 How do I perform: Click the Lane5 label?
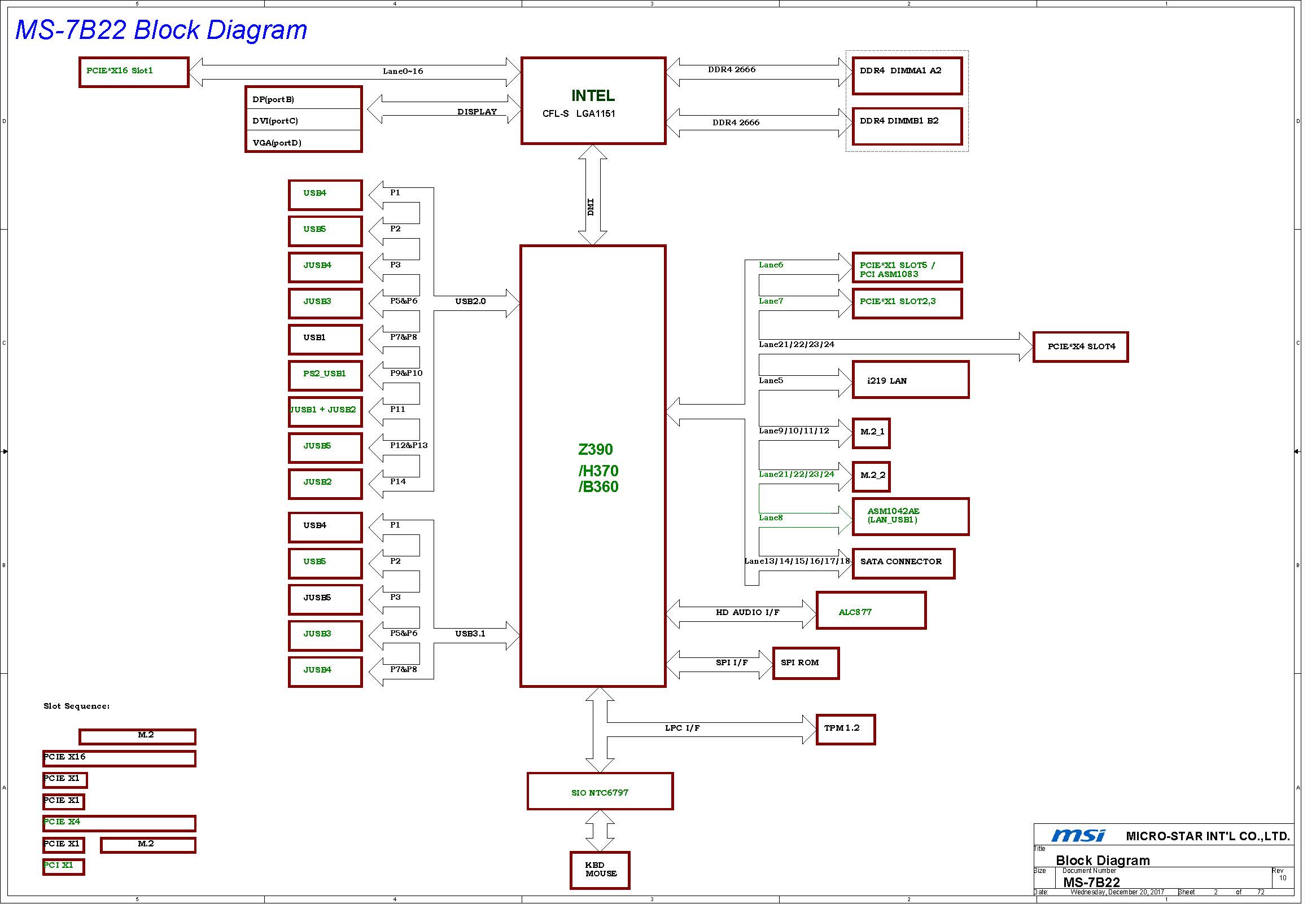(771, 380)
